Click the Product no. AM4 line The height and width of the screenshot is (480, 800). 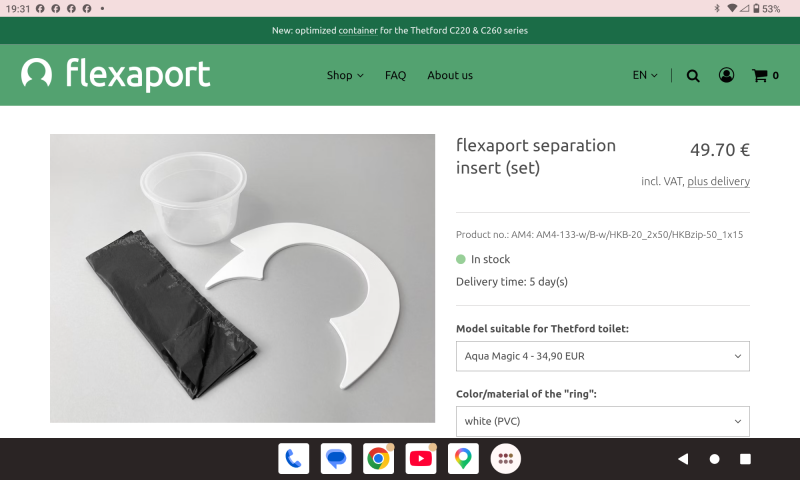(x=599, y=235)
